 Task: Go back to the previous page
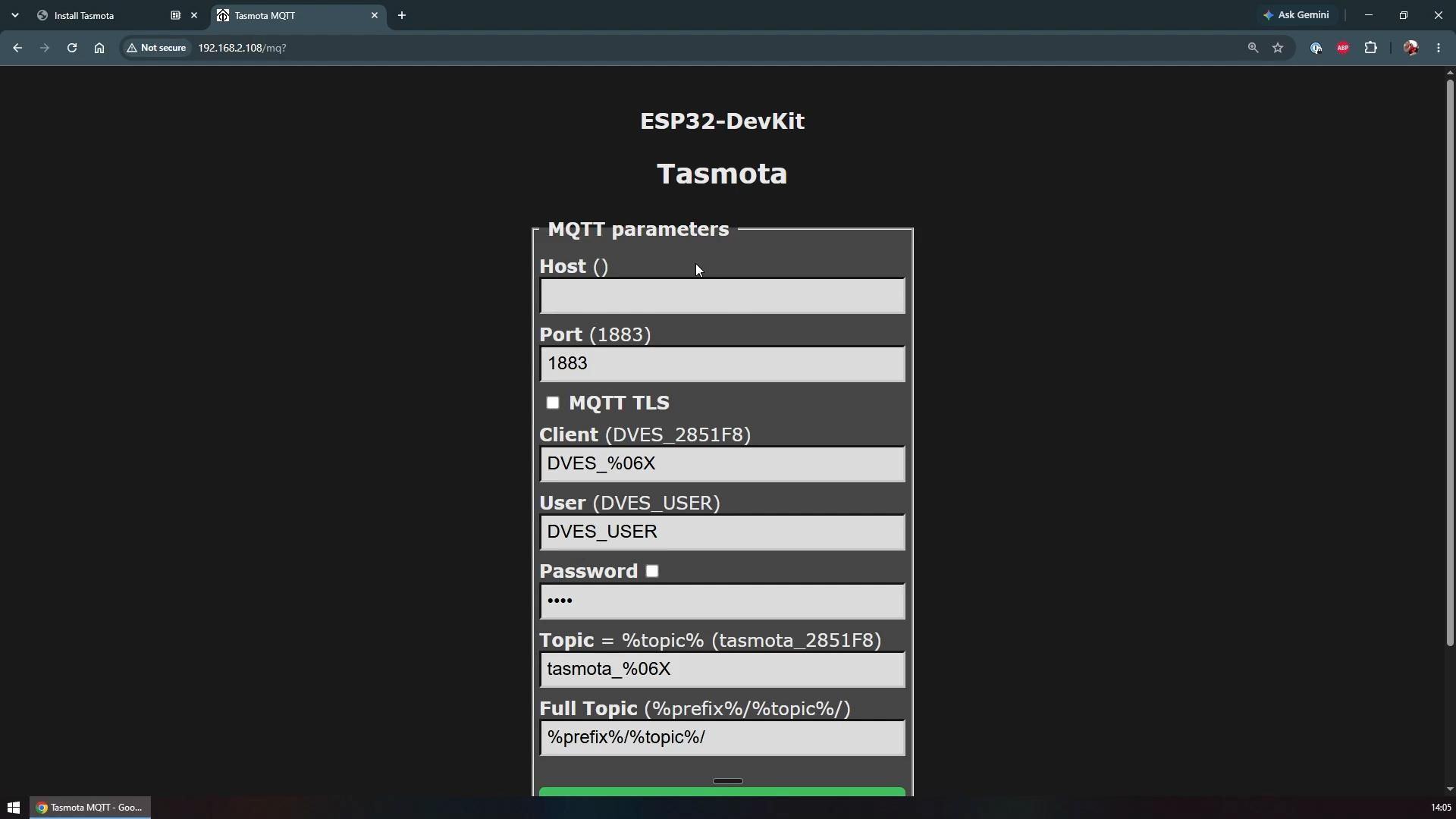tap(17, 48)
